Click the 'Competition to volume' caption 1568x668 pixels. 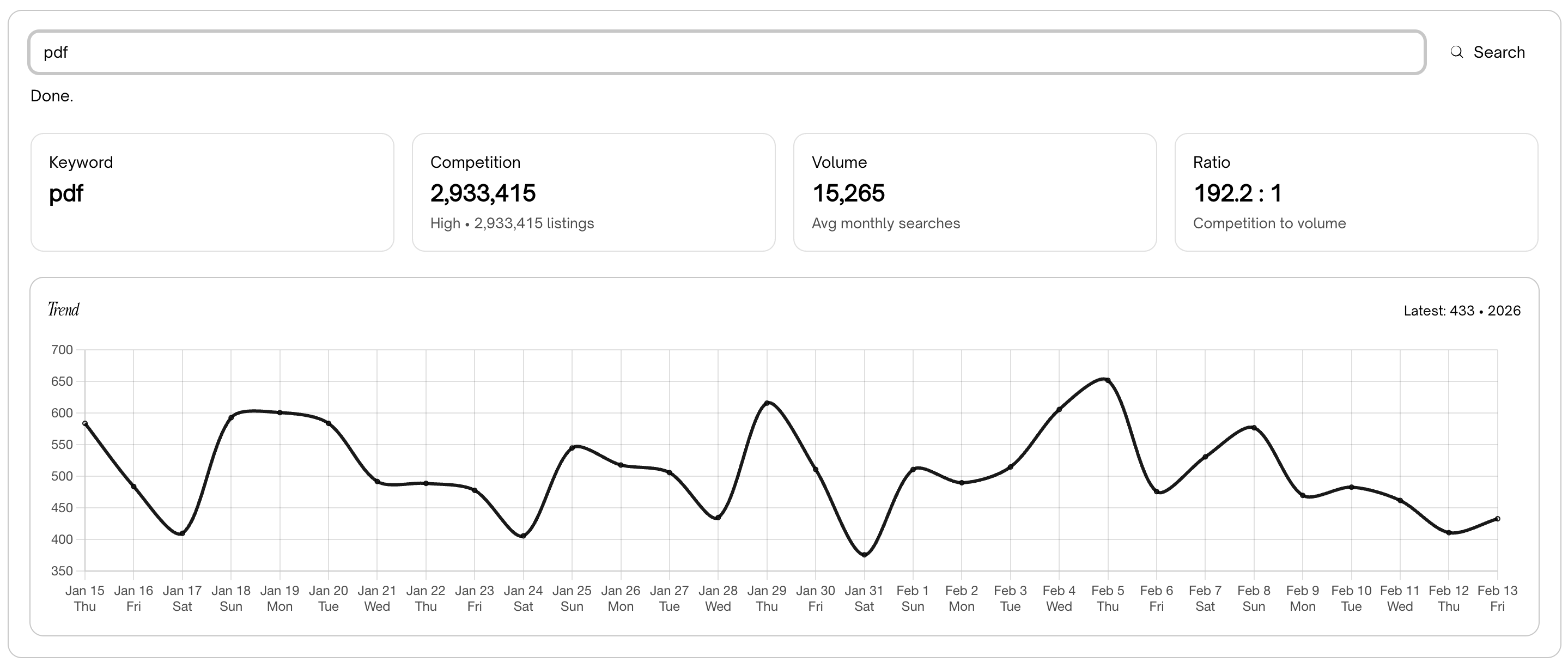click(1270, 223)
